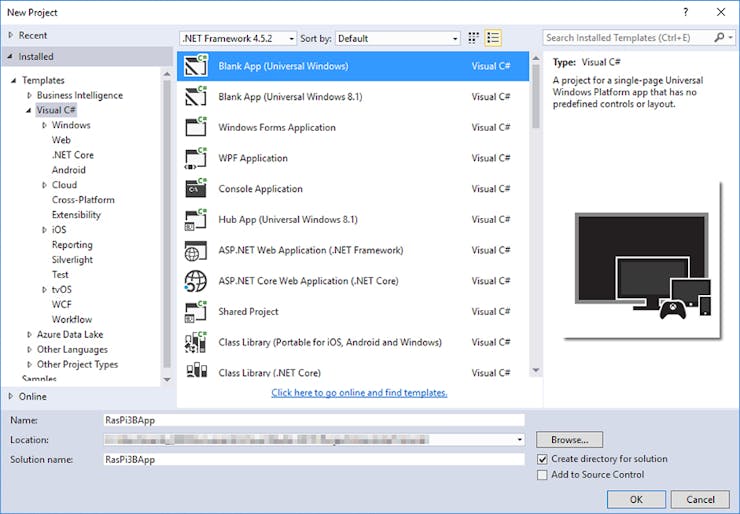This screenshot has height=514, width=740.
Task: Click the Browse... button
Action: pos(570,440)
